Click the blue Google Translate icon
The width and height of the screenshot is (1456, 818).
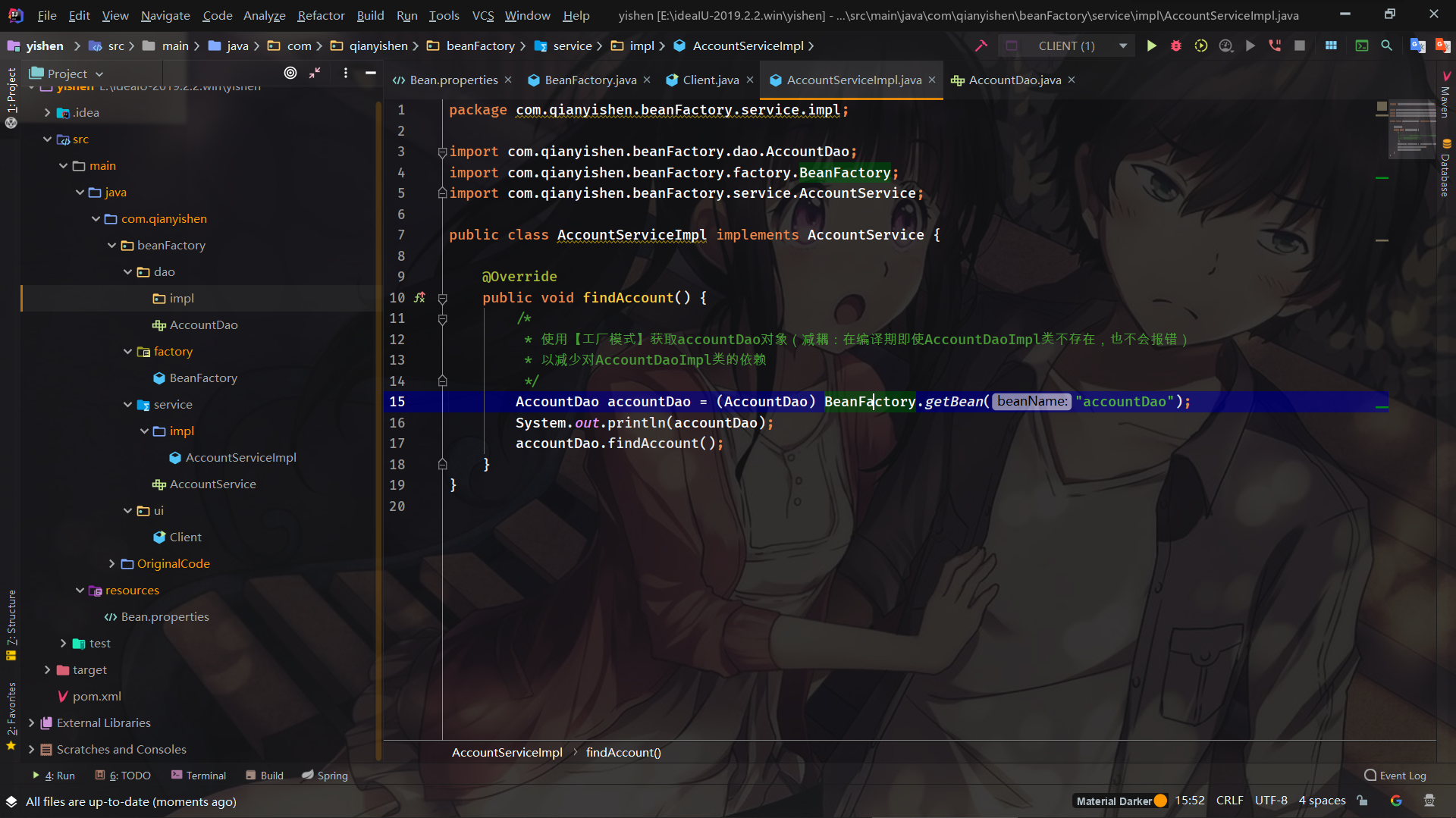1417,45
